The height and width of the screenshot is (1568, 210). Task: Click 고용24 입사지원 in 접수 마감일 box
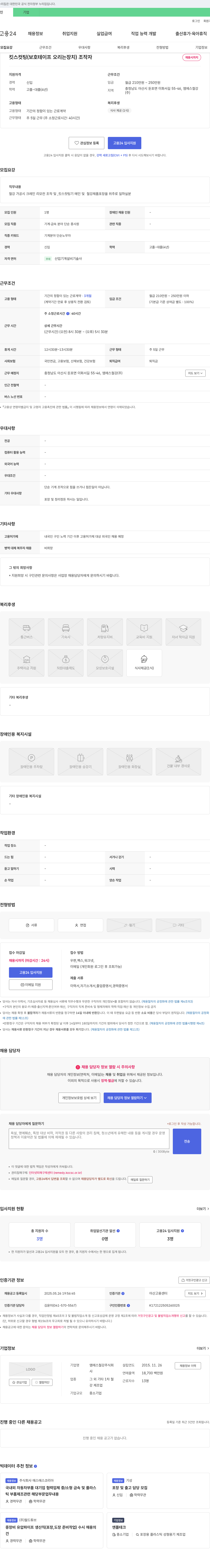(31, 973)
